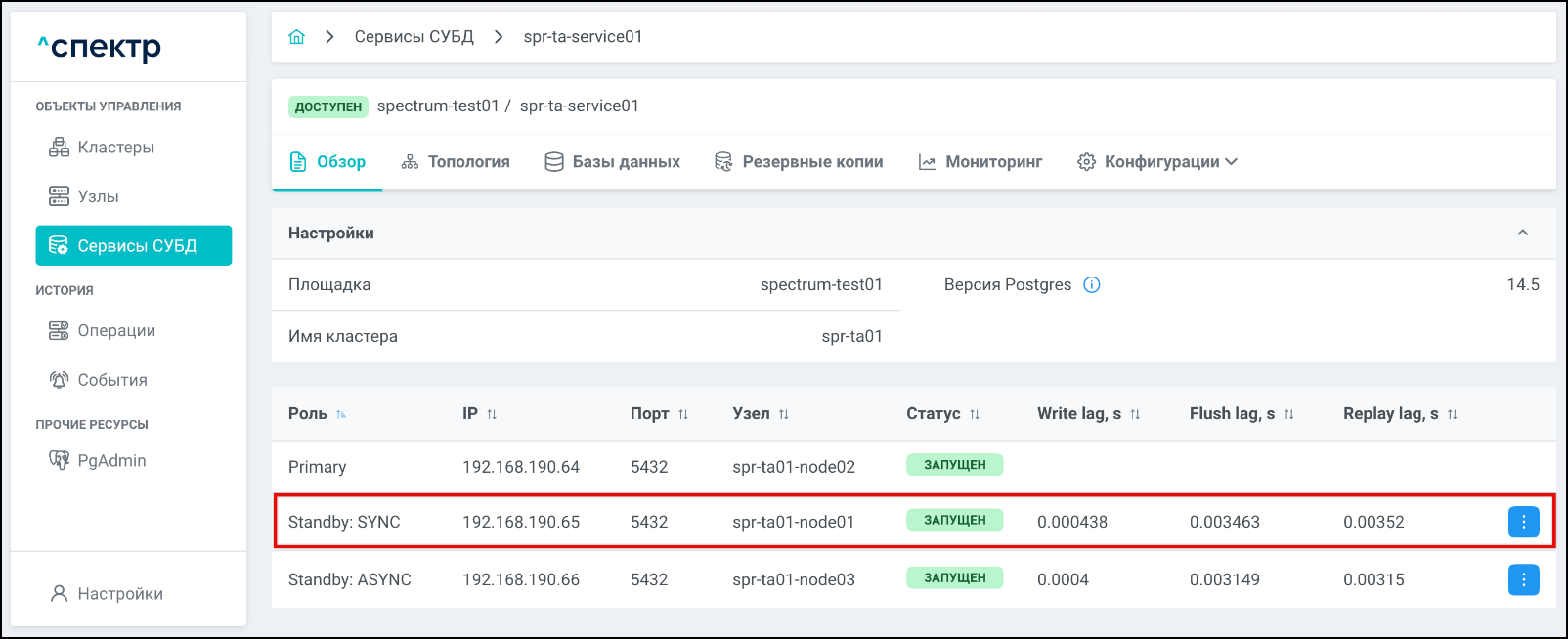Screen dimensions: 1568x639
Task: Switch to the Топология tab
Action: [x=456, y=162]
